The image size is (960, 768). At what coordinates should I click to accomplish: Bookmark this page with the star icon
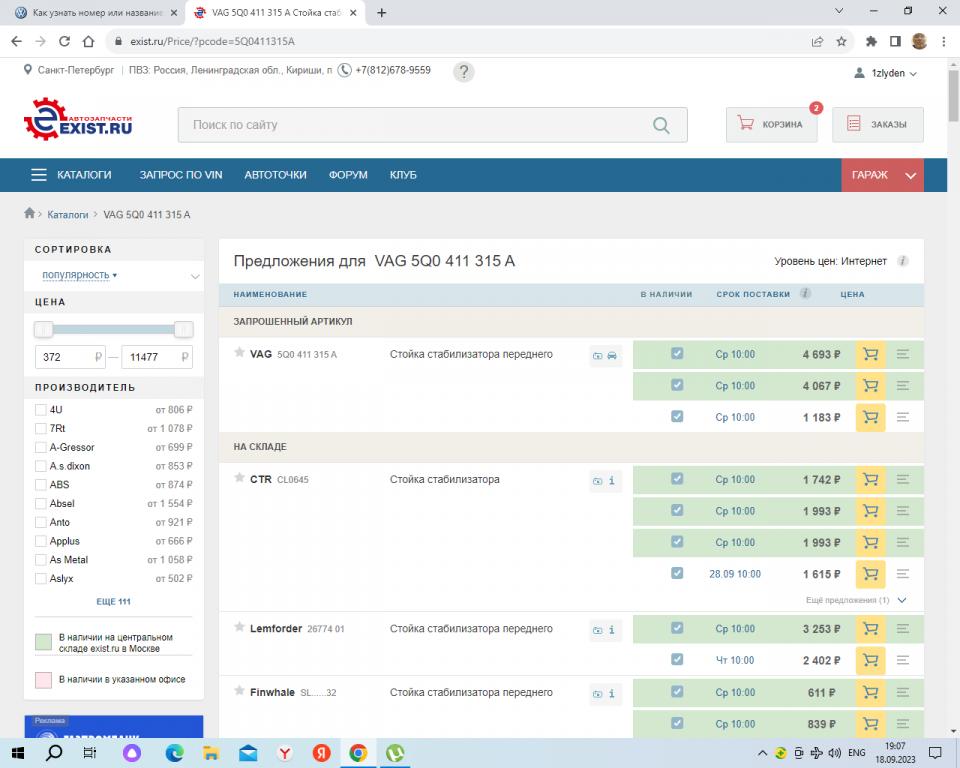point(841,42)
